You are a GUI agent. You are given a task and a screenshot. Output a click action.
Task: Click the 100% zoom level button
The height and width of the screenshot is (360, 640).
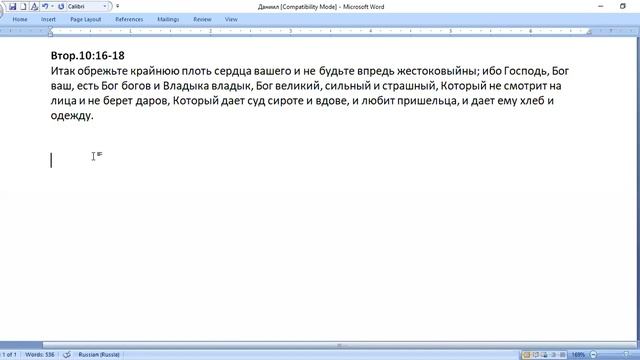coord(578,355)
